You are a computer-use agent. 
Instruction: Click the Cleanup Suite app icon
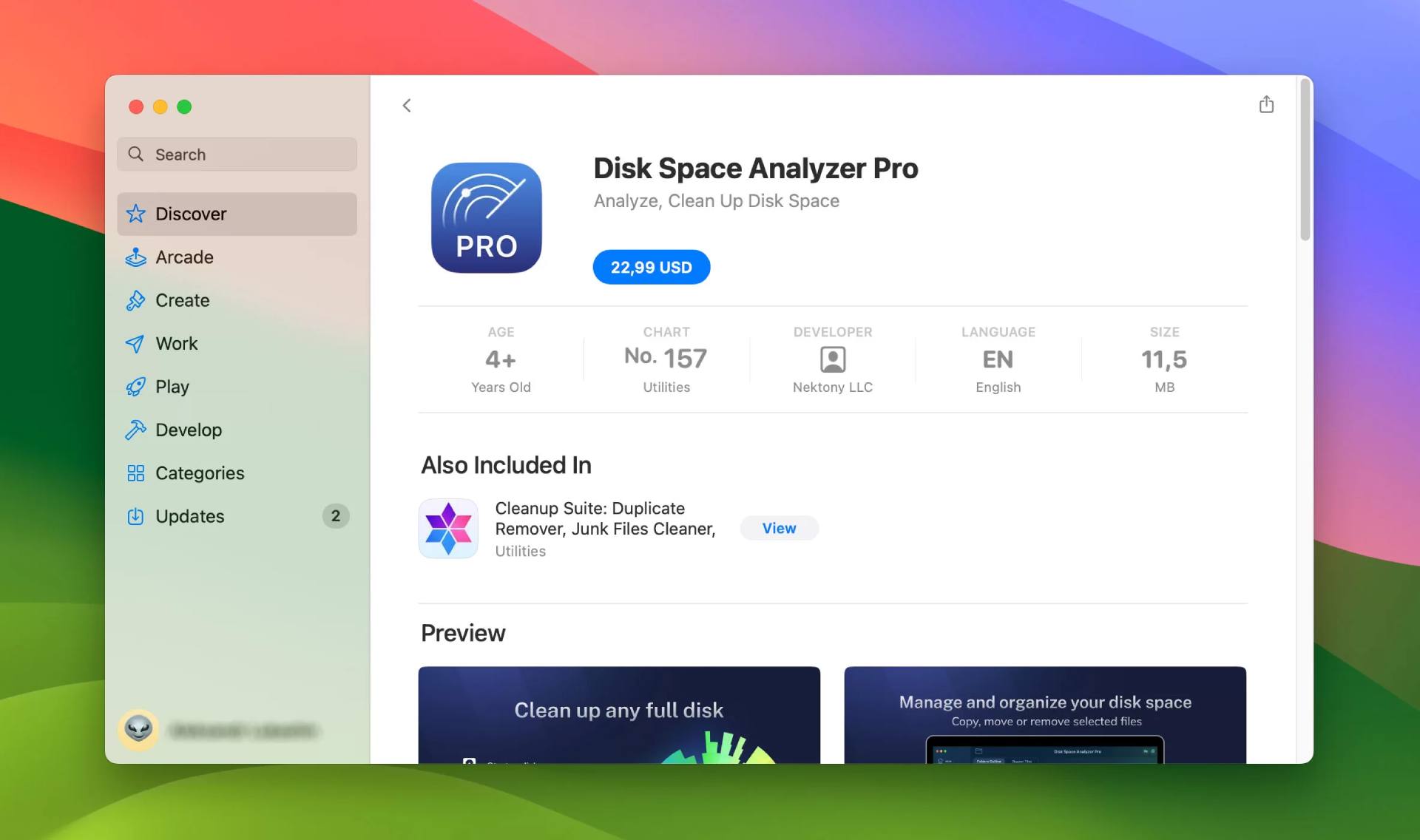tap(450, 528)
